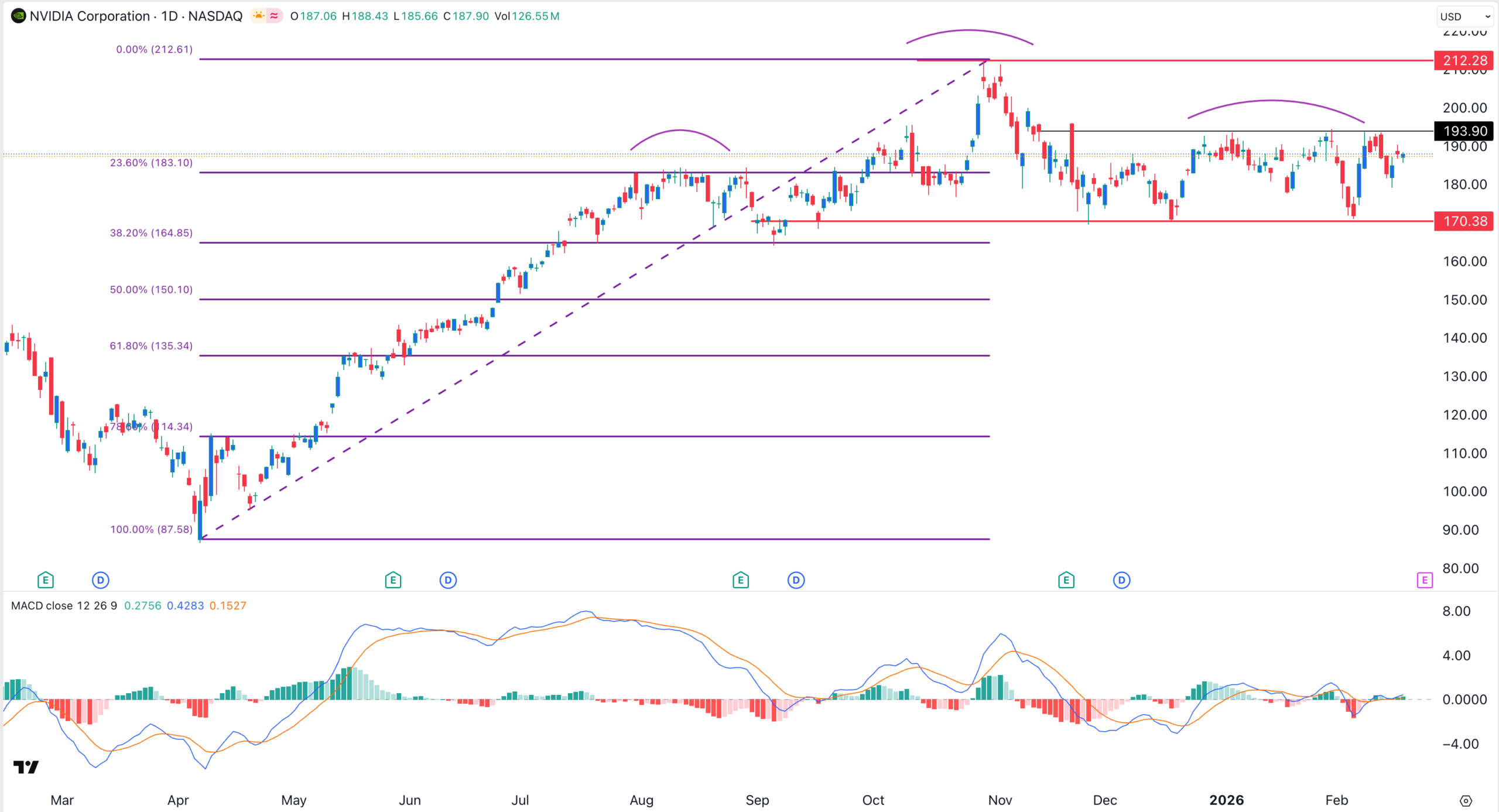Select the red 212.28 price label
Image resolution: width=1499 pixels, height=812 pixels.
click(1464, 60)
